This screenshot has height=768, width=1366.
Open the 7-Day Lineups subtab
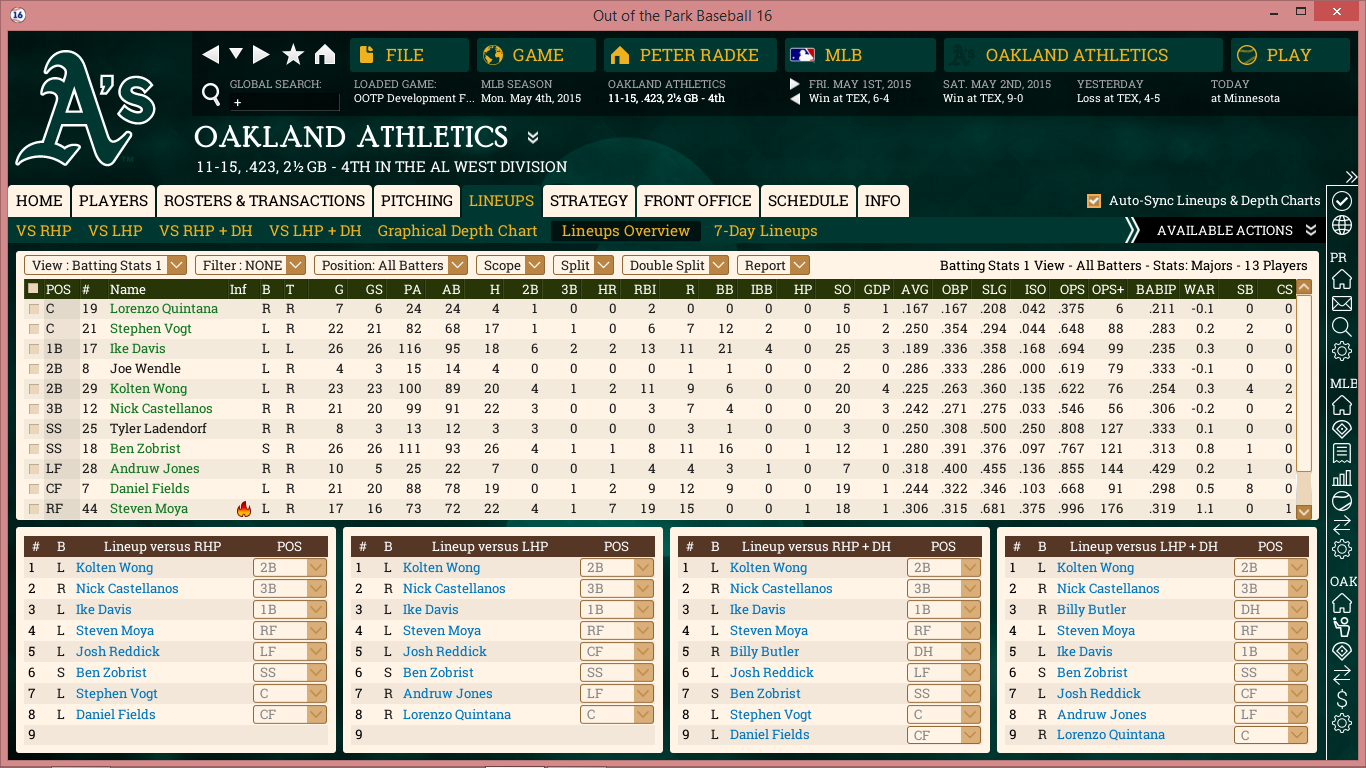[x=765, y=231]
